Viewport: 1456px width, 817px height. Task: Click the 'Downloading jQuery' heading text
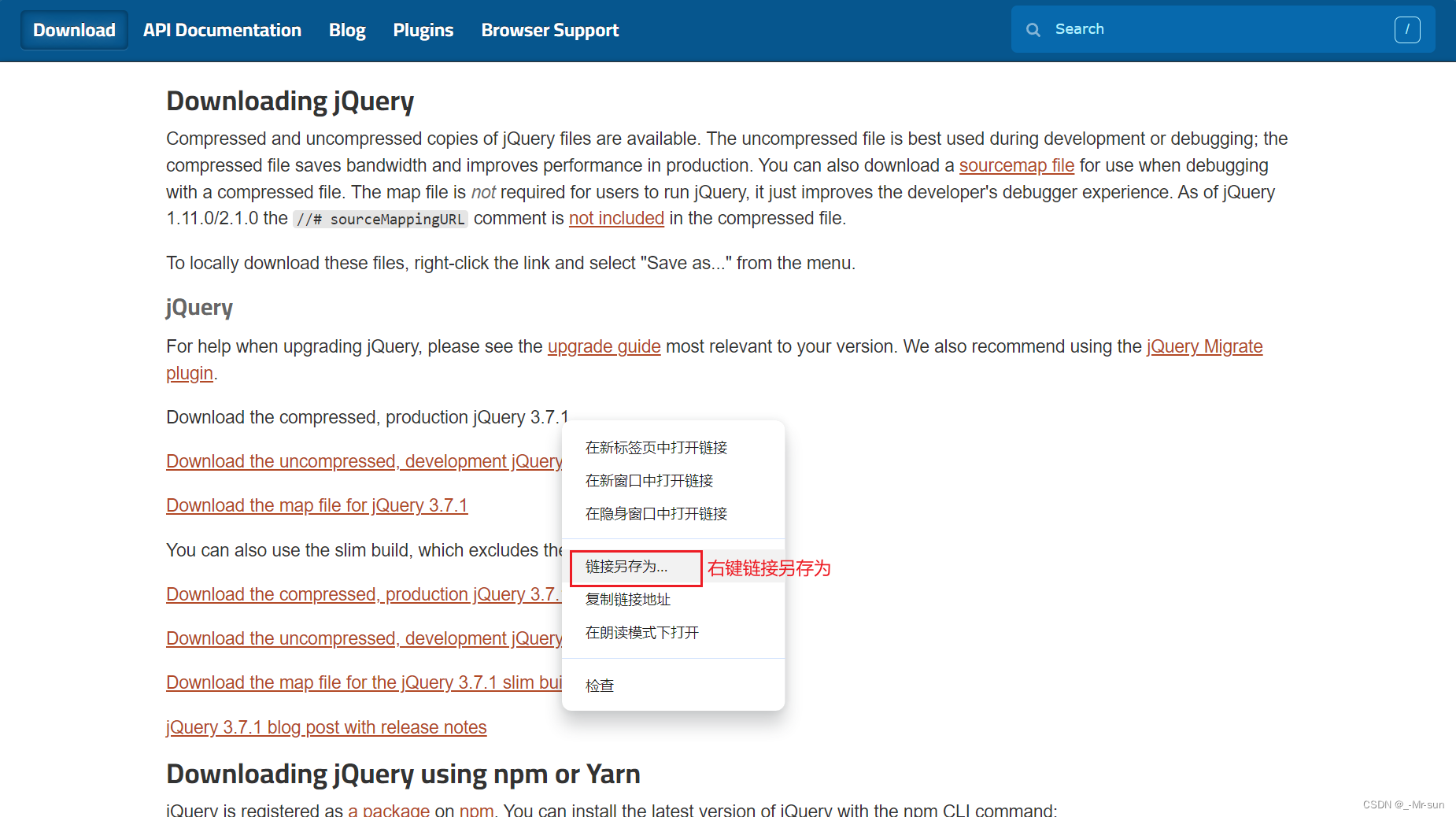point(290,102)
